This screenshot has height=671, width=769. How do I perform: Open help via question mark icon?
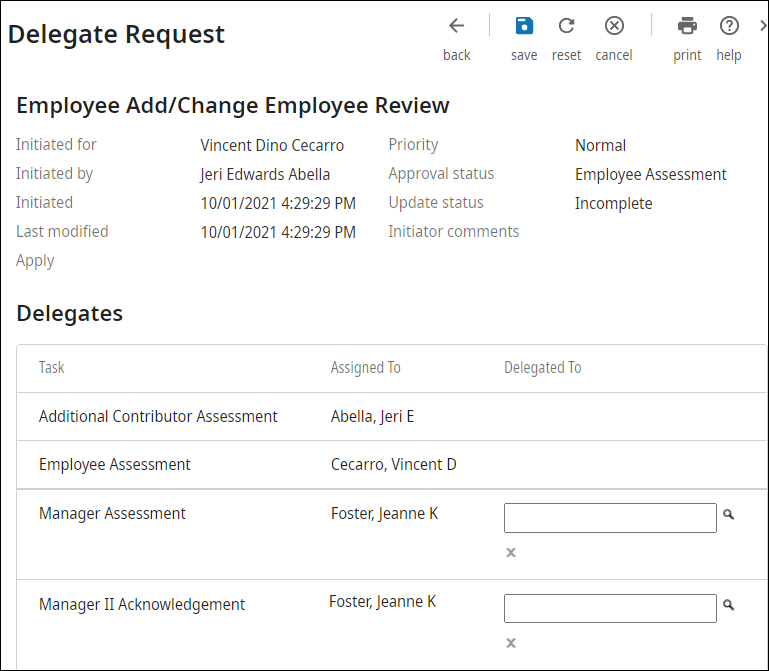click(x=729, y=26)
